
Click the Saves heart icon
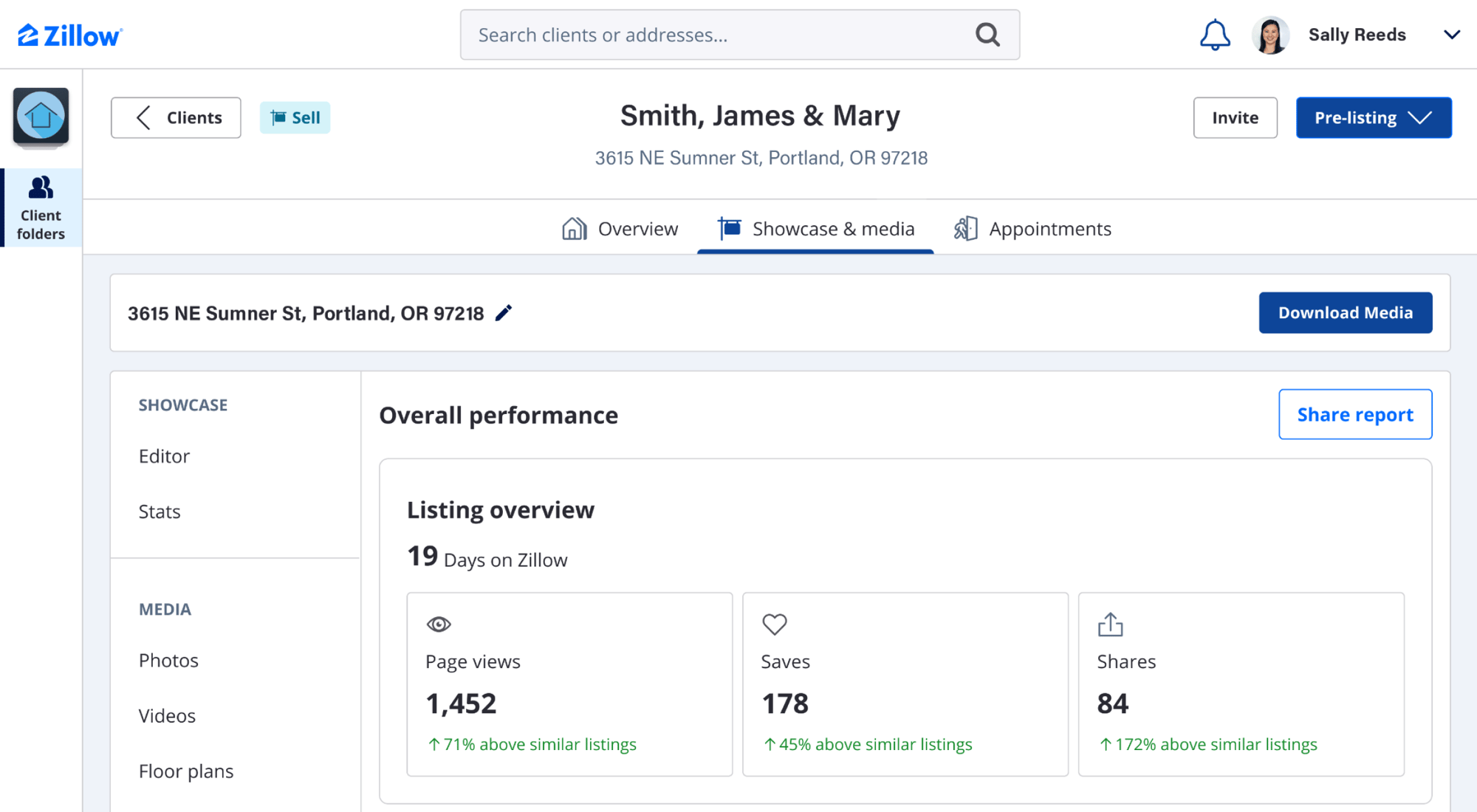(x=775, y=625)
